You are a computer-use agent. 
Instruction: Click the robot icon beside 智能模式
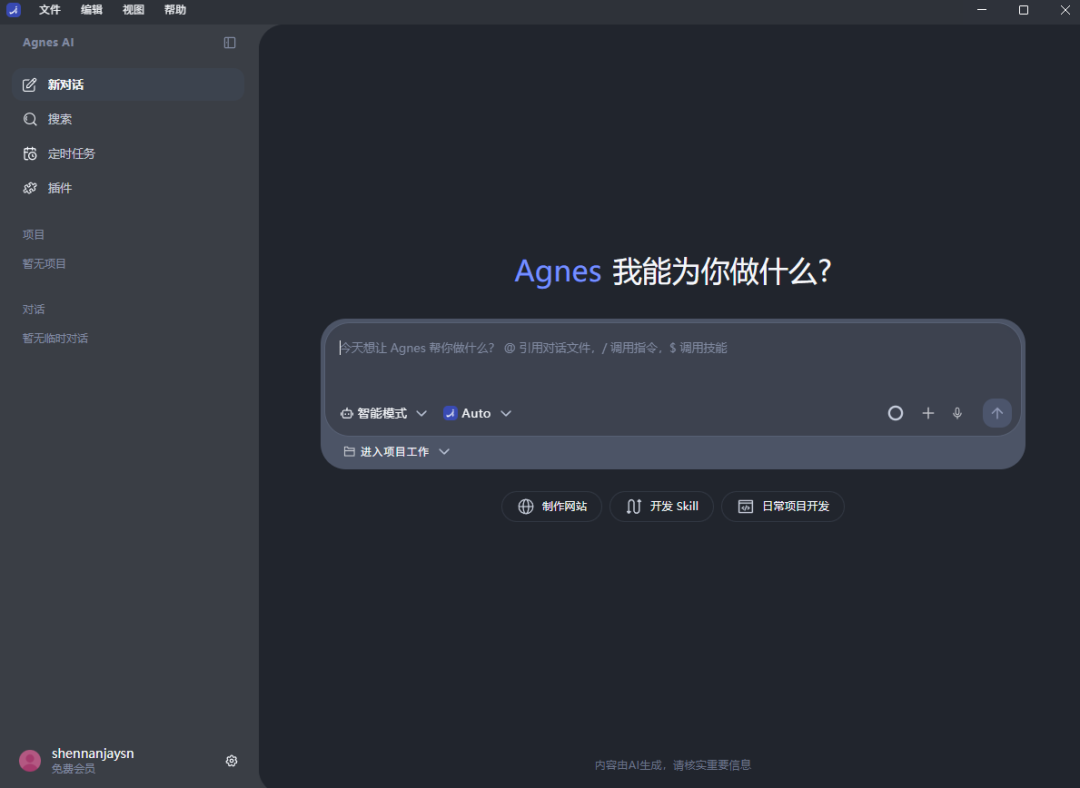pos(346,413)
